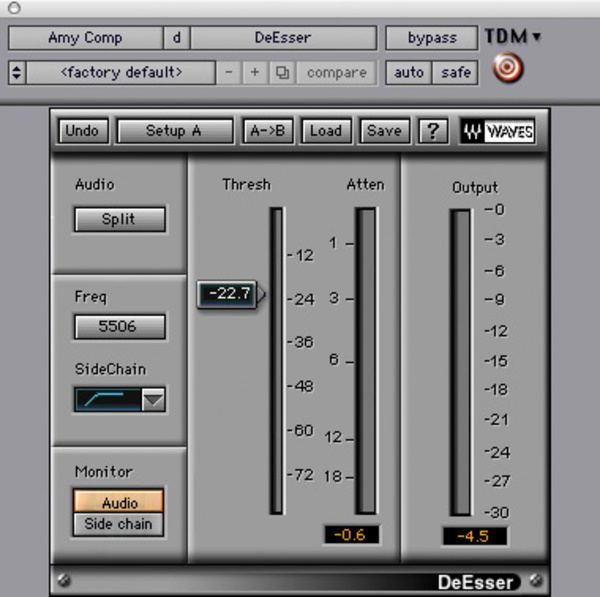600x597 pixels.
Task: Click the red target automation icon
Action: click(508, 68)
